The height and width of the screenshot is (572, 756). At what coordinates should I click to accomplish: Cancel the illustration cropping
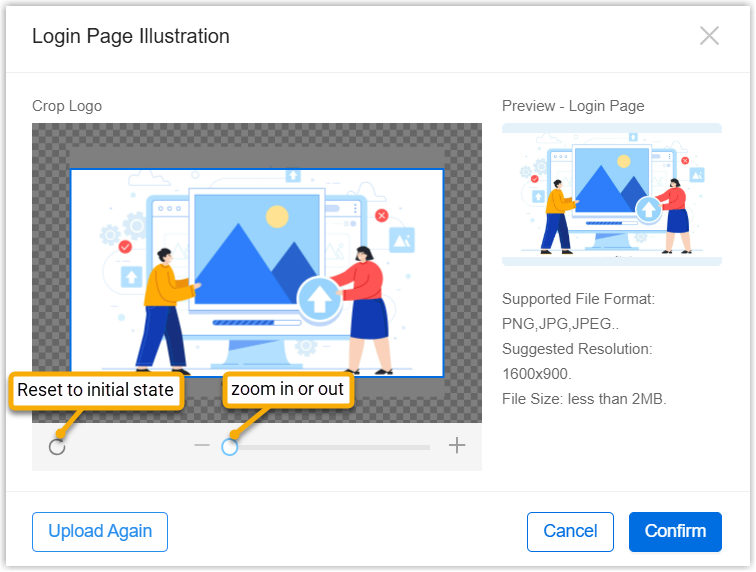[x=570, y=531]
